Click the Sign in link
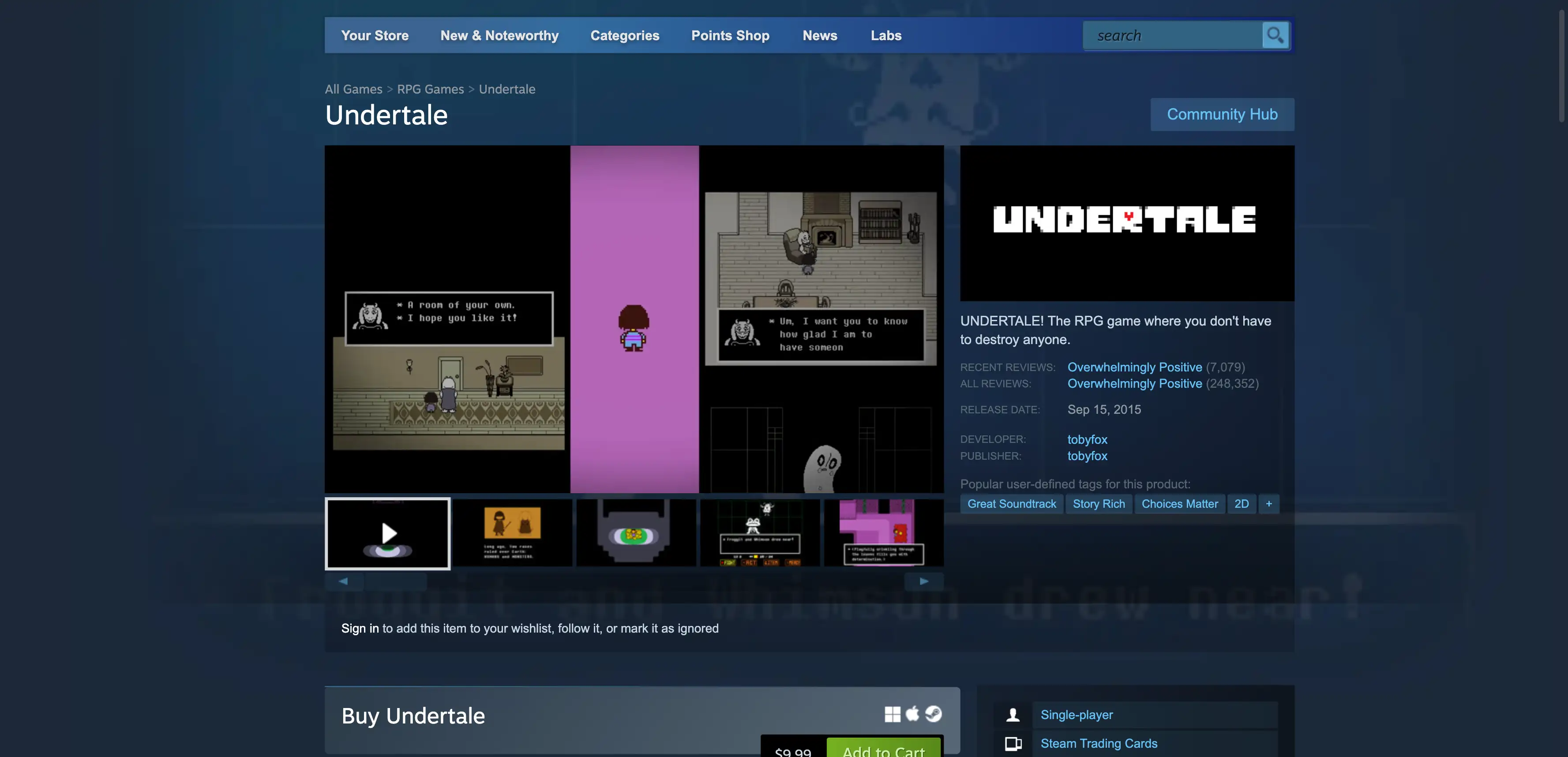Image resolution: width=1568 pixels, height=757 pixels. (360, 629)
